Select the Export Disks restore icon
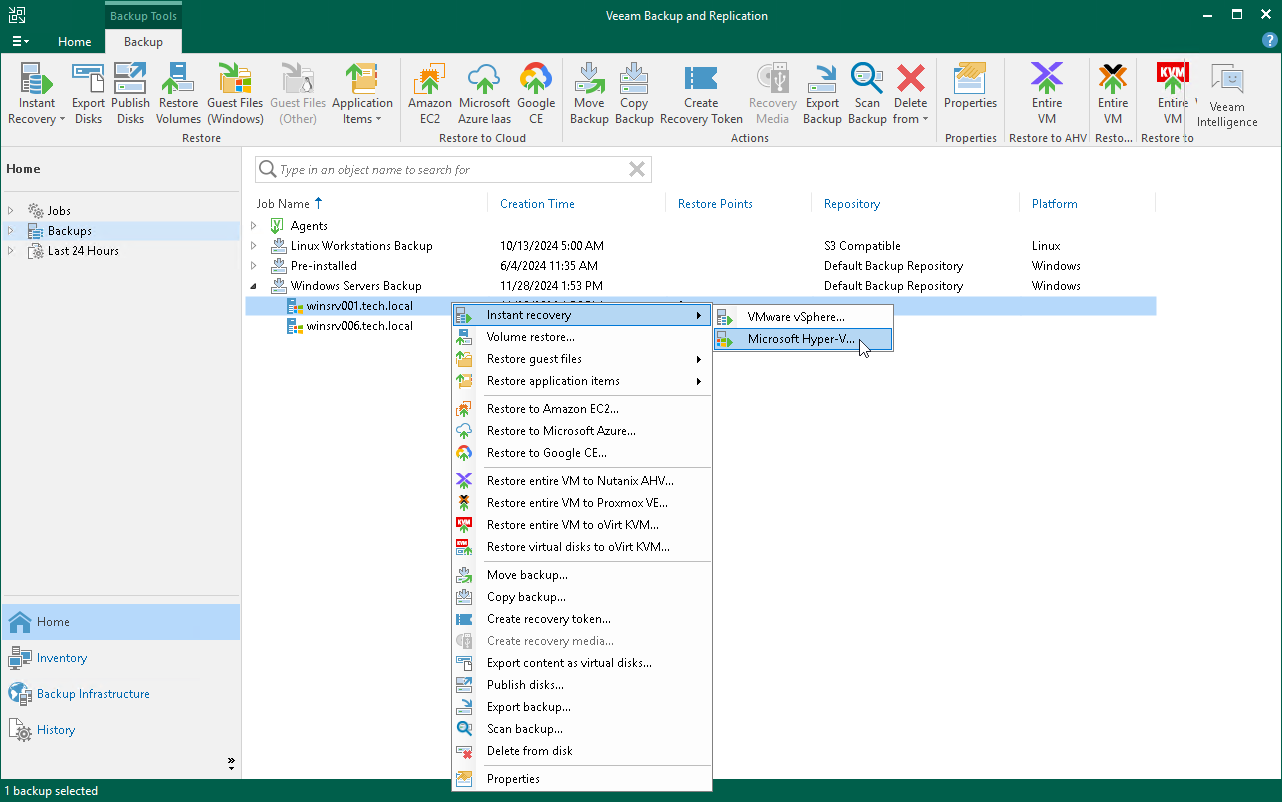The width and height of the screenshot is (1282, 802). pos(88,92)
